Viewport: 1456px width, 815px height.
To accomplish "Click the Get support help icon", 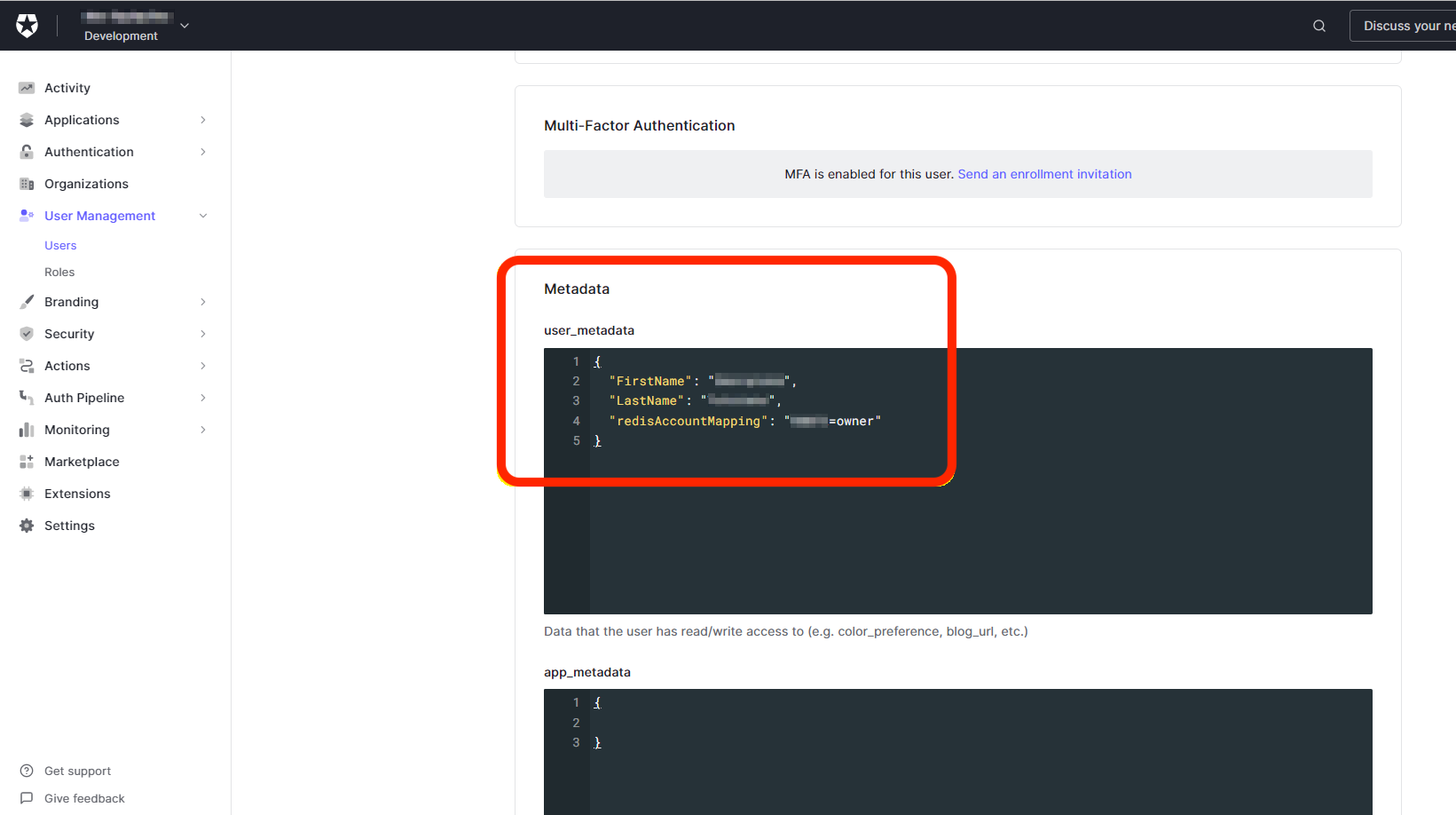I will tap(27, 771).
